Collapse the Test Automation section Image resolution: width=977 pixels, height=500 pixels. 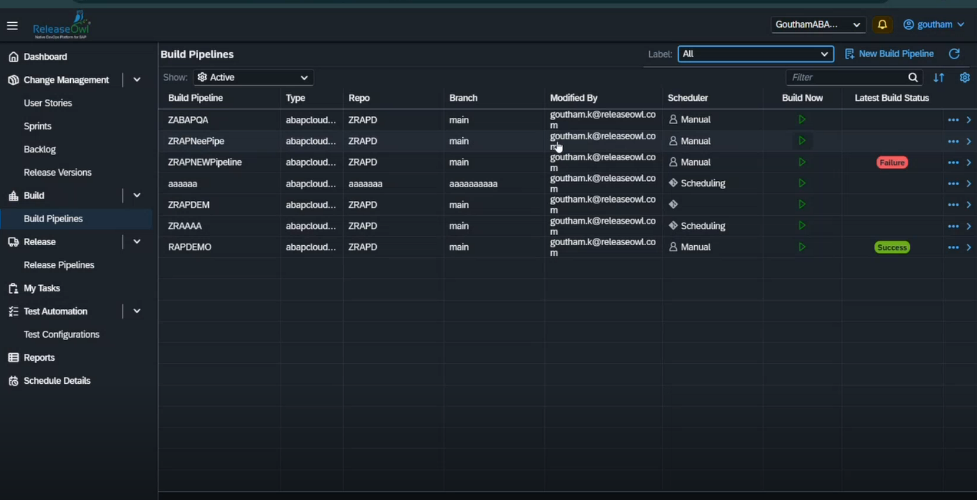(x=137, y=311)
